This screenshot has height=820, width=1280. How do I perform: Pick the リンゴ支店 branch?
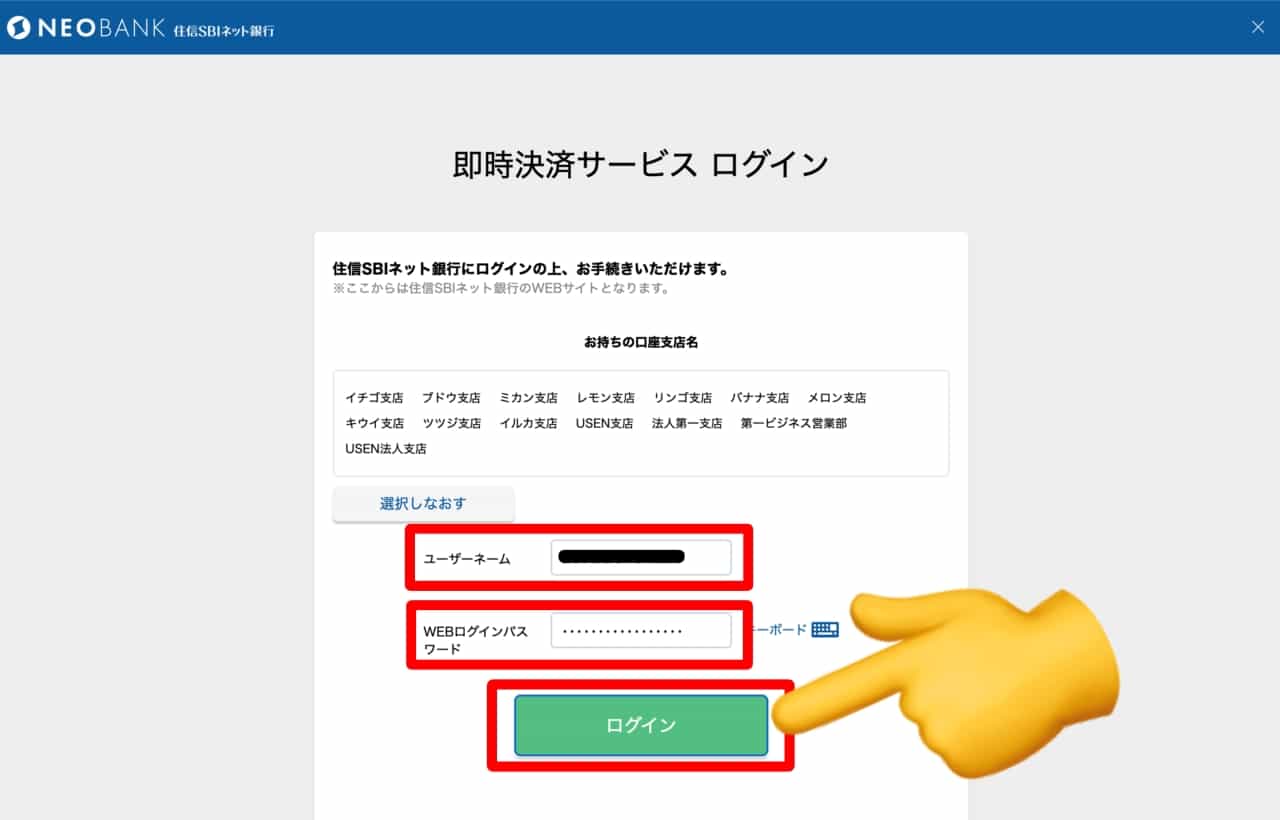(682, 398)
